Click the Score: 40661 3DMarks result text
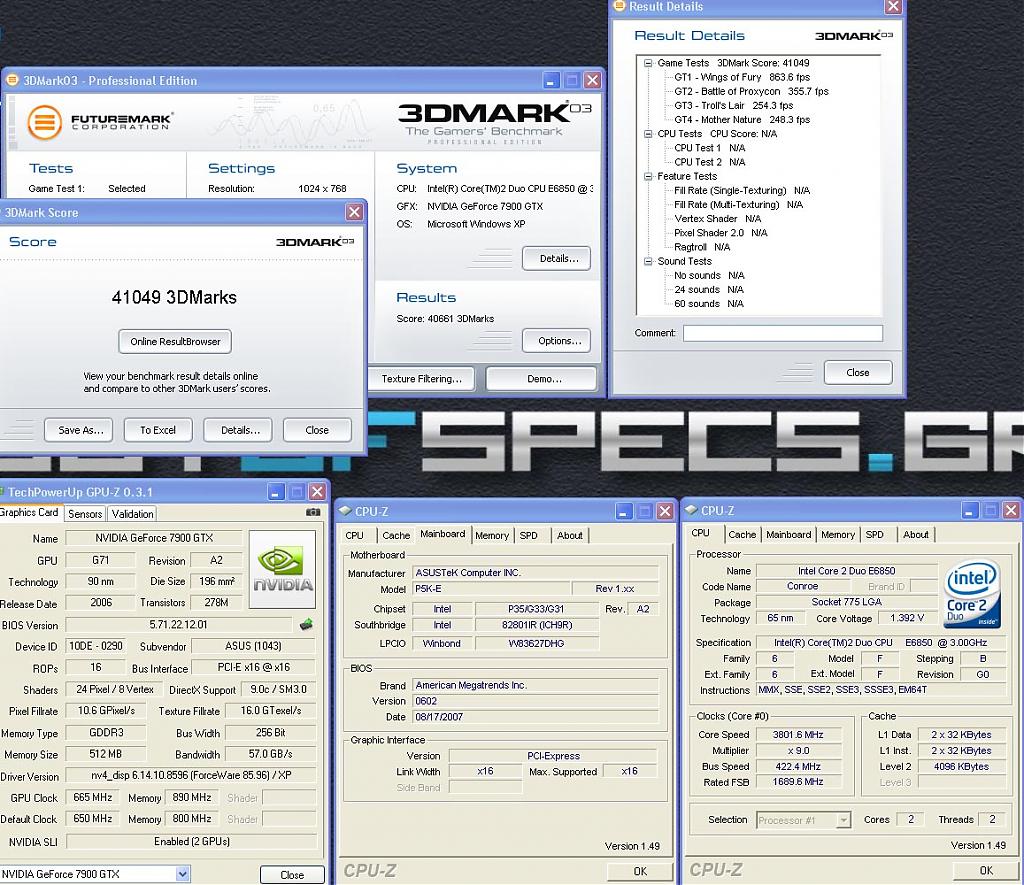Image resolution: width=1024 pixels, height=885 pixels. [445, 319]
